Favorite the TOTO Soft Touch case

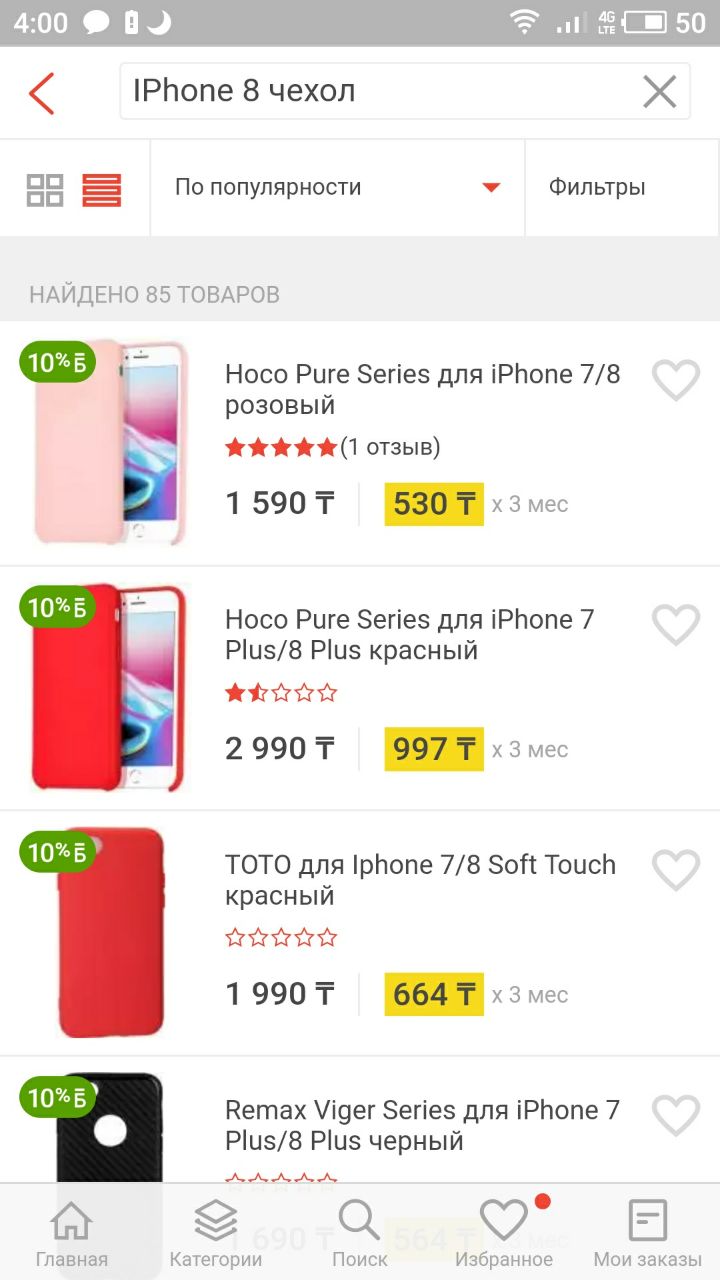(x=676, y=870)
